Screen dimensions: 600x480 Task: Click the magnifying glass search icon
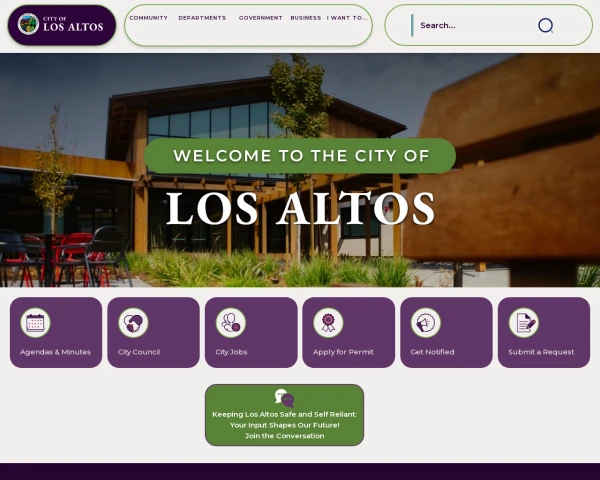coord(546,26)
